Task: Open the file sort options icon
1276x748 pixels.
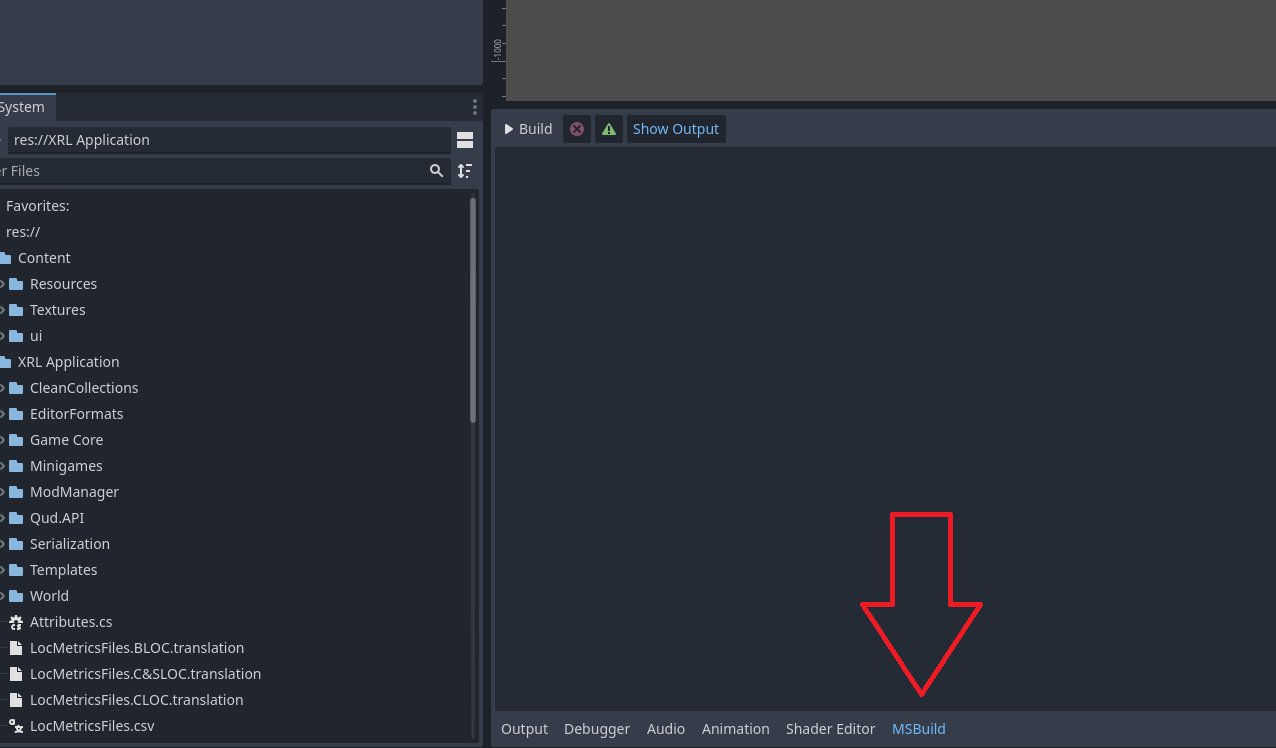Action: click(464, 171)
